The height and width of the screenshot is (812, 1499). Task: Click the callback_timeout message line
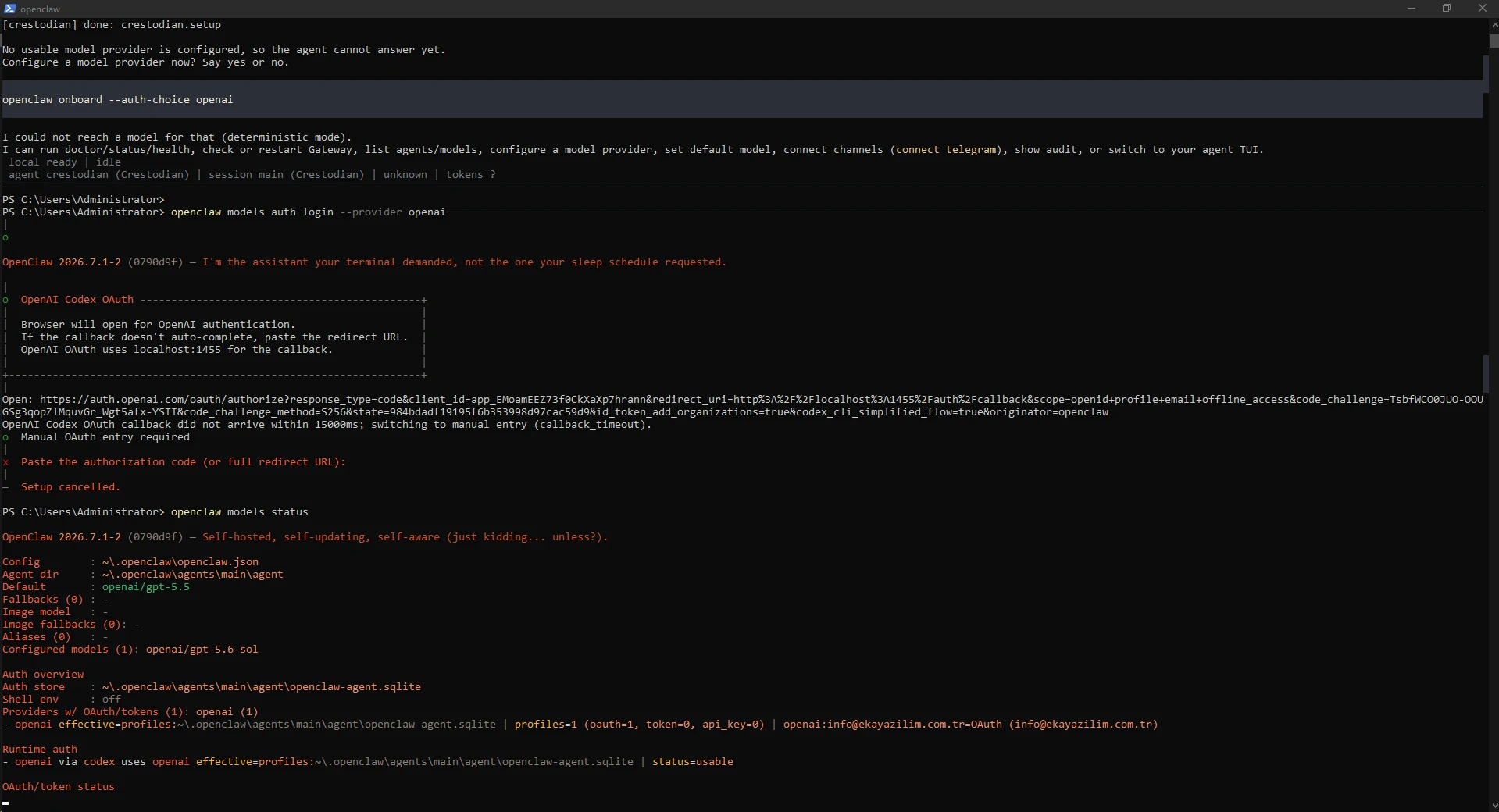(327, 425)
